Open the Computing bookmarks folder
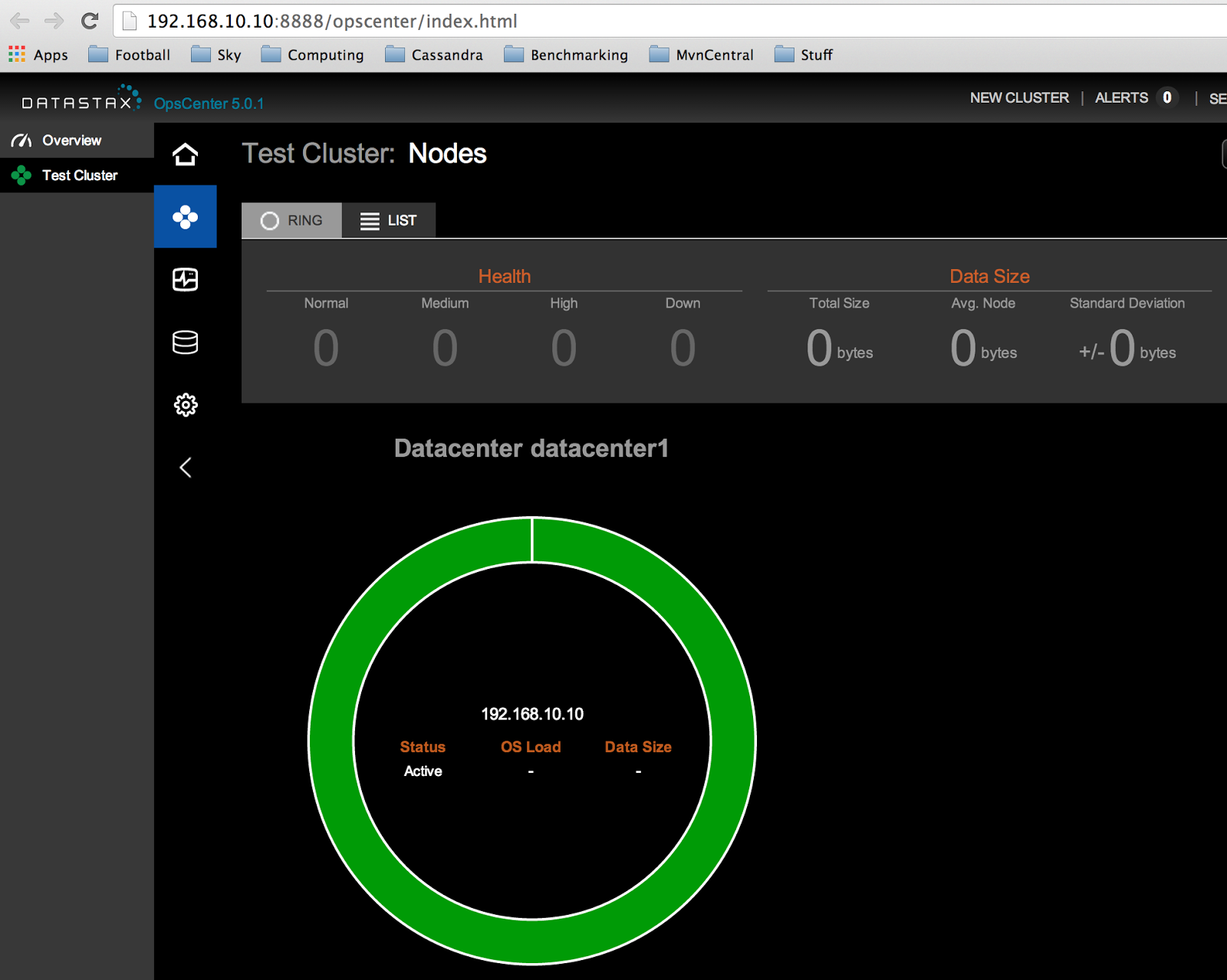 point(312,54)
